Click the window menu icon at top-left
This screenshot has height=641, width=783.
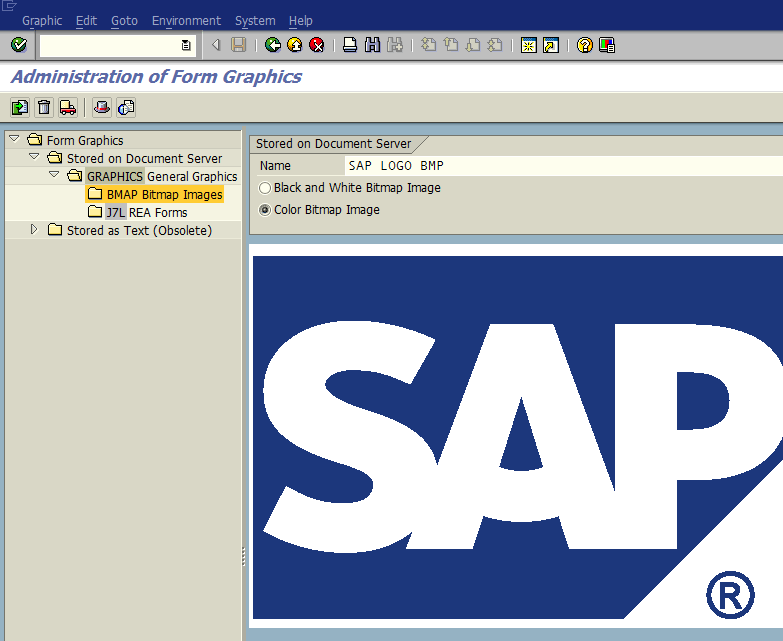(x=9, y=5)
